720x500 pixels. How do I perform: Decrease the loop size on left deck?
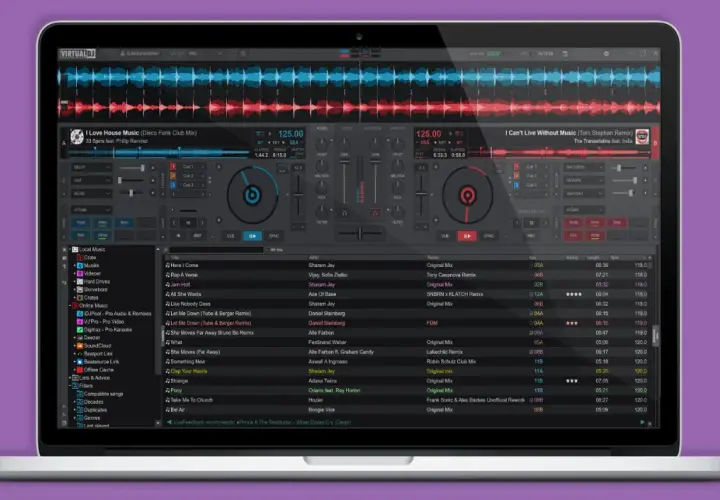pyautogui.click(x=174, y=223)
